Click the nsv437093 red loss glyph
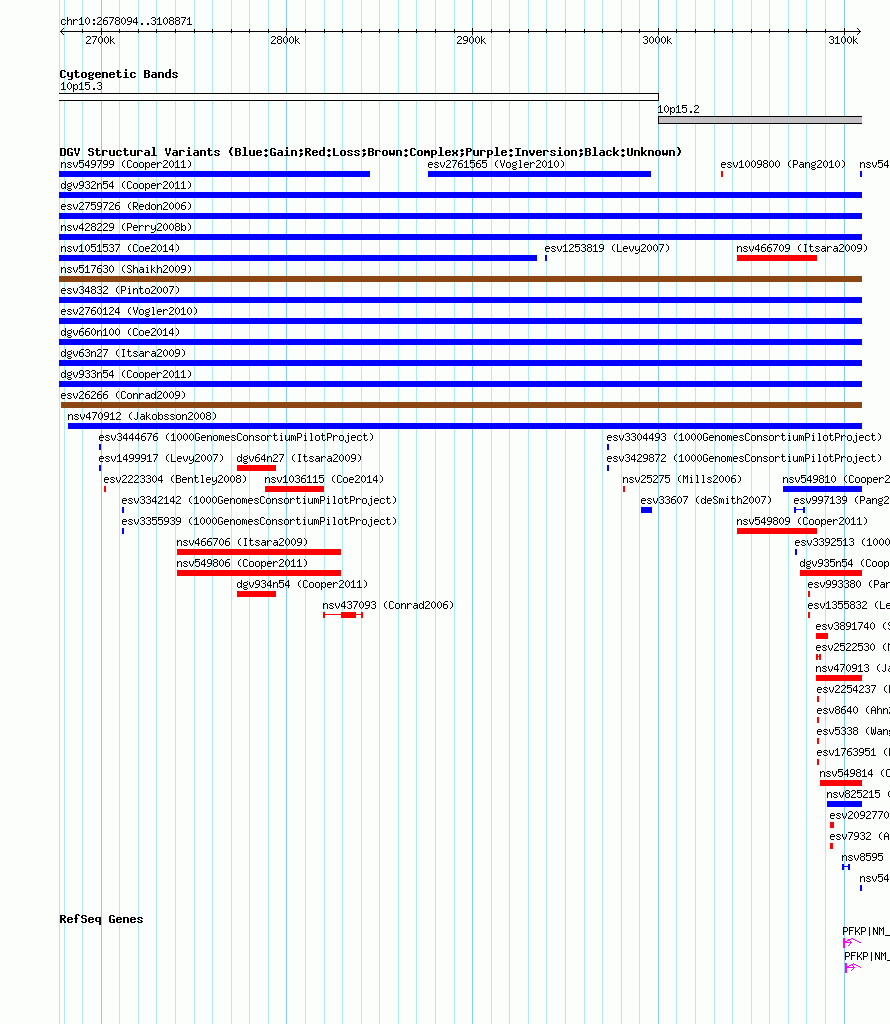Viewport: 890px width, 1024px height. coord(343,615)
